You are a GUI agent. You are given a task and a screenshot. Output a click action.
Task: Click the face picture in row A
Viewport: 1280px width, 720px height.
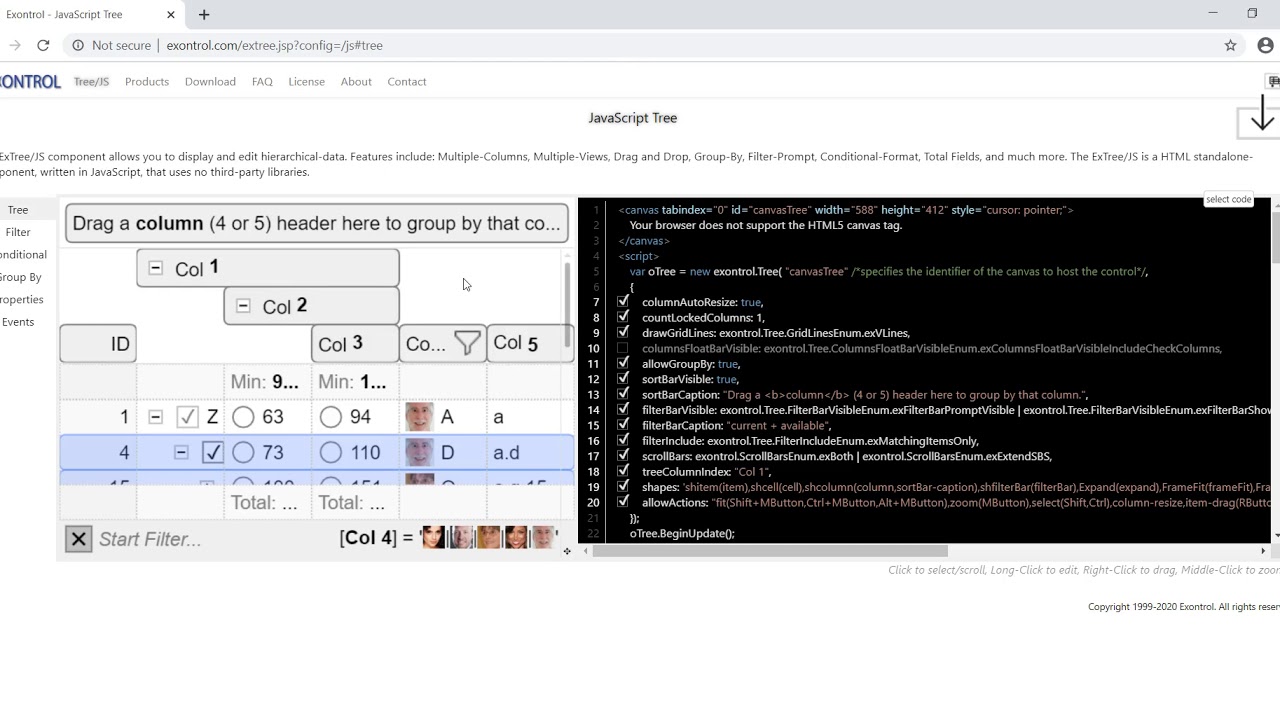click(419, 417)
